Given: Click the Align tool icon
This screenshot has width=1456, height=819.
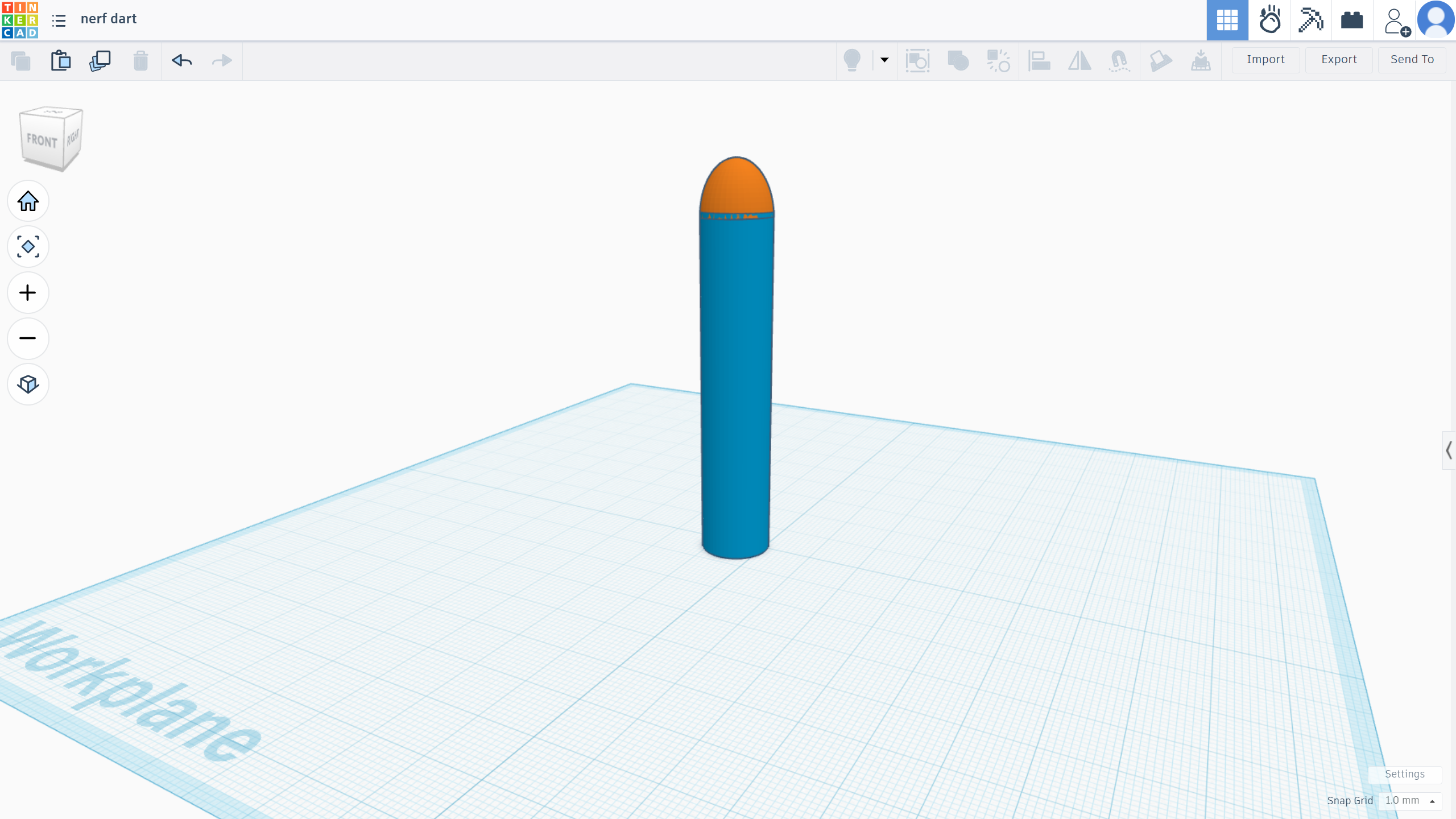Looking at the screenshot, I should (1039, 60).
